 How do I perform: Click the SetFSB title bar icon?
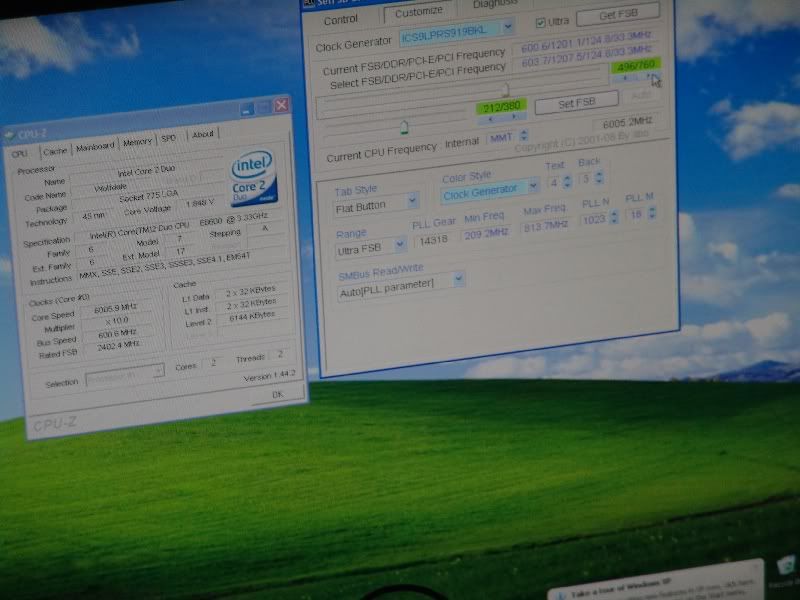pyautogui.click(x=312, y=2)
